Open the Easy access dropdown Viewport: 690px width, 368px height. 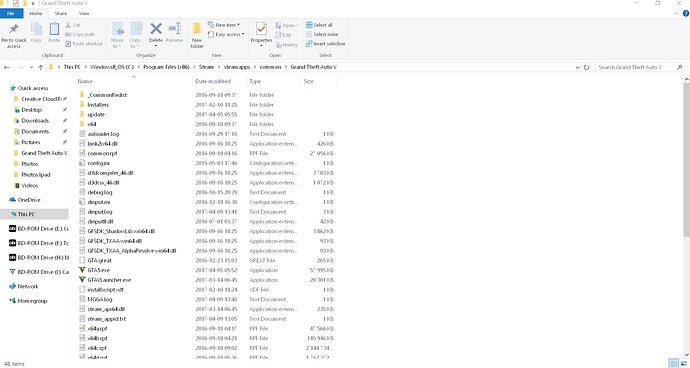pos(226,34)
